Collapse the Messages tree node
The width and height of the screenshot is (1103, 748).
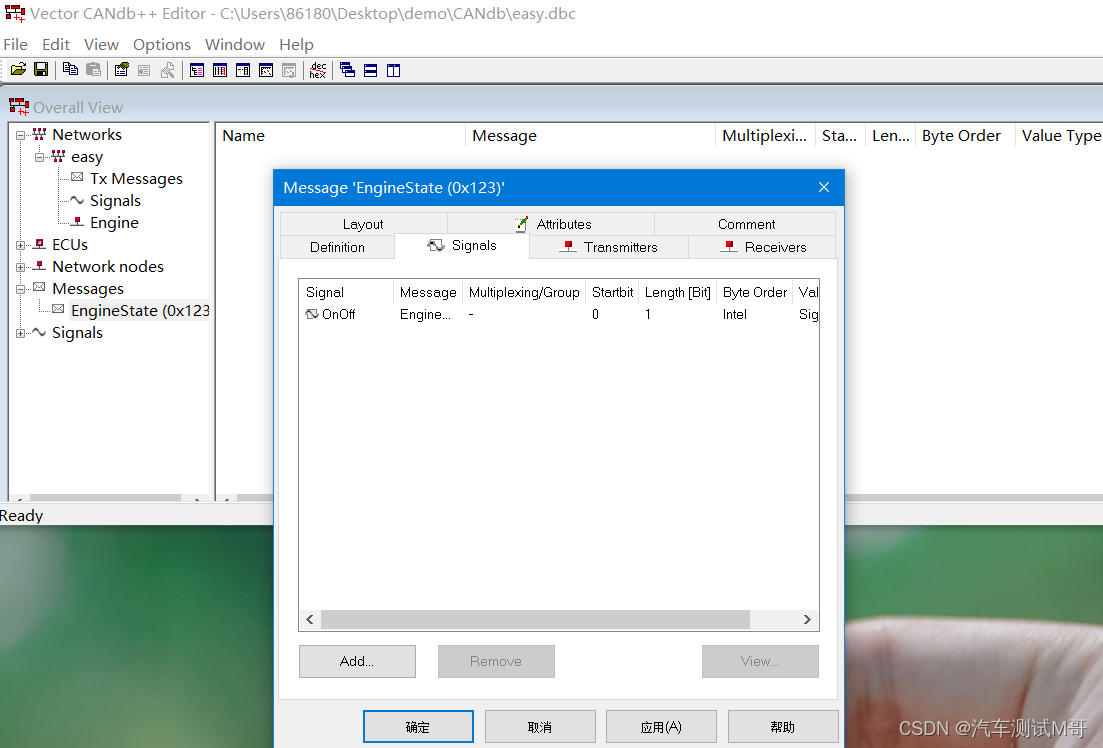click(x=20, y=289)
